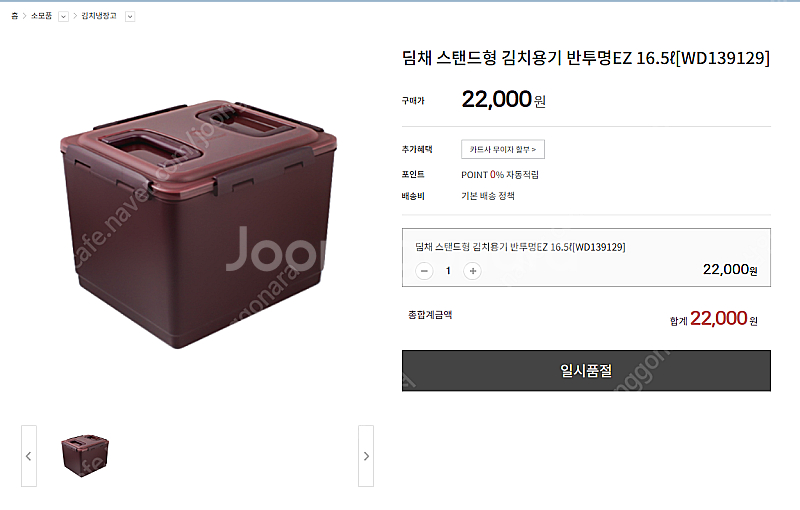800x510 pixels.
Task: Advance thumbnails with the right arrow
Action: tap(366, 456)
